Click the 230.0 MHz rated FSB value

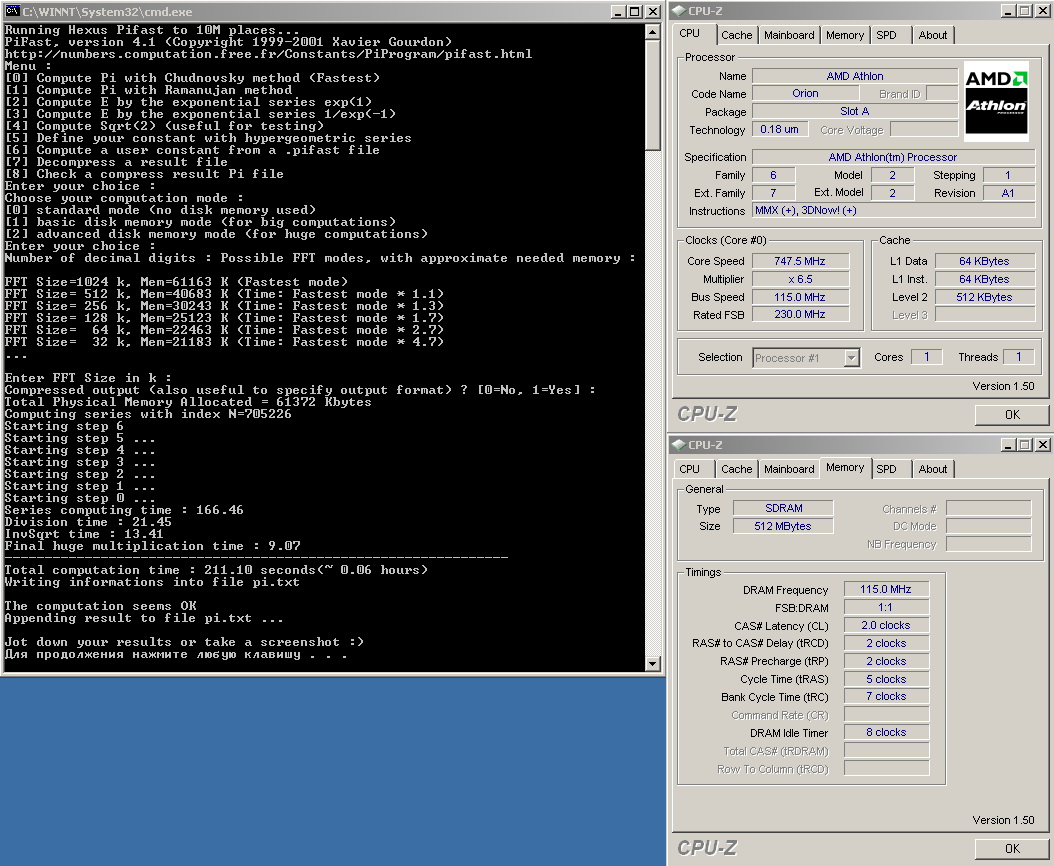tap(799, 314)
